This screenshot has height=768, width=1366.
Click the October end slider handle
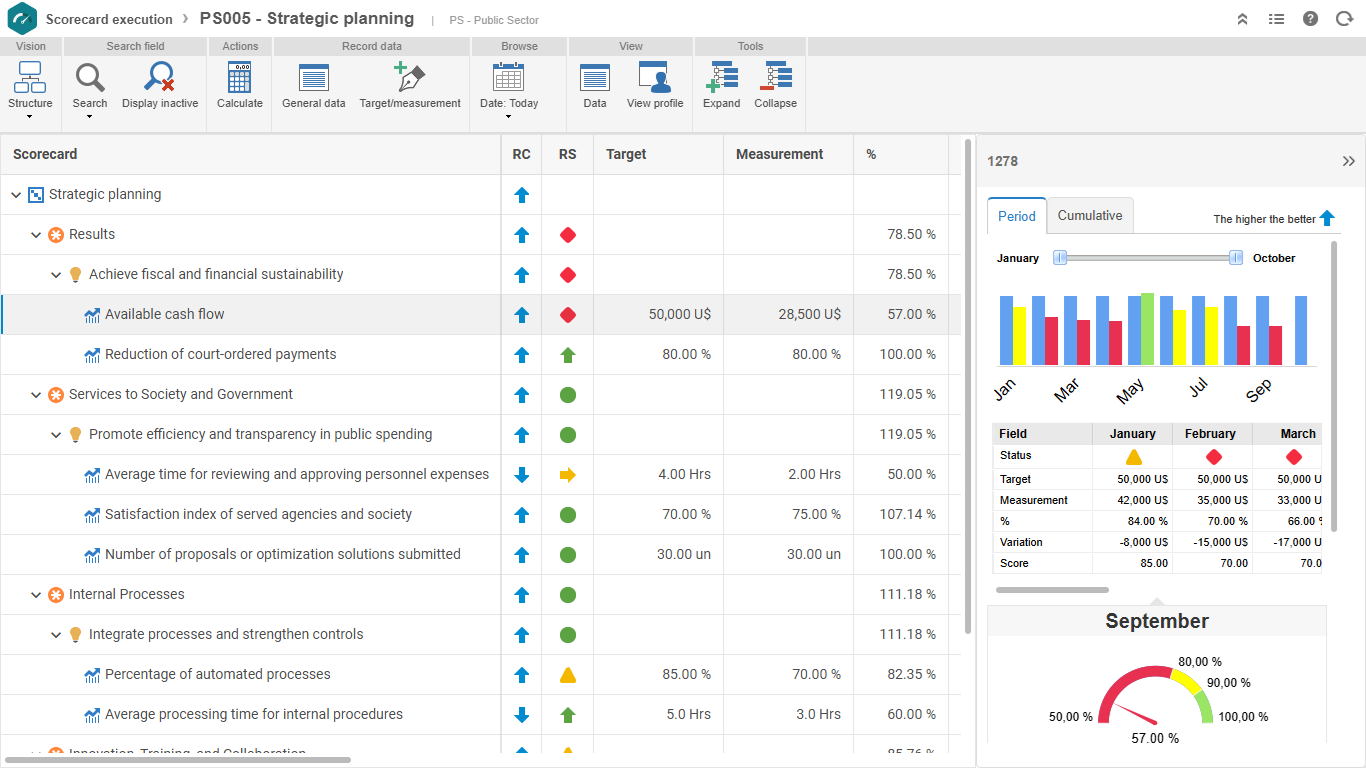pos(1236,258)
